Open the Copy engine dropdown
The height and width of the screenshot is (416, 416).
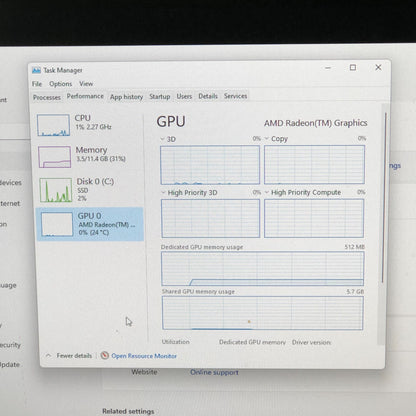267,138
